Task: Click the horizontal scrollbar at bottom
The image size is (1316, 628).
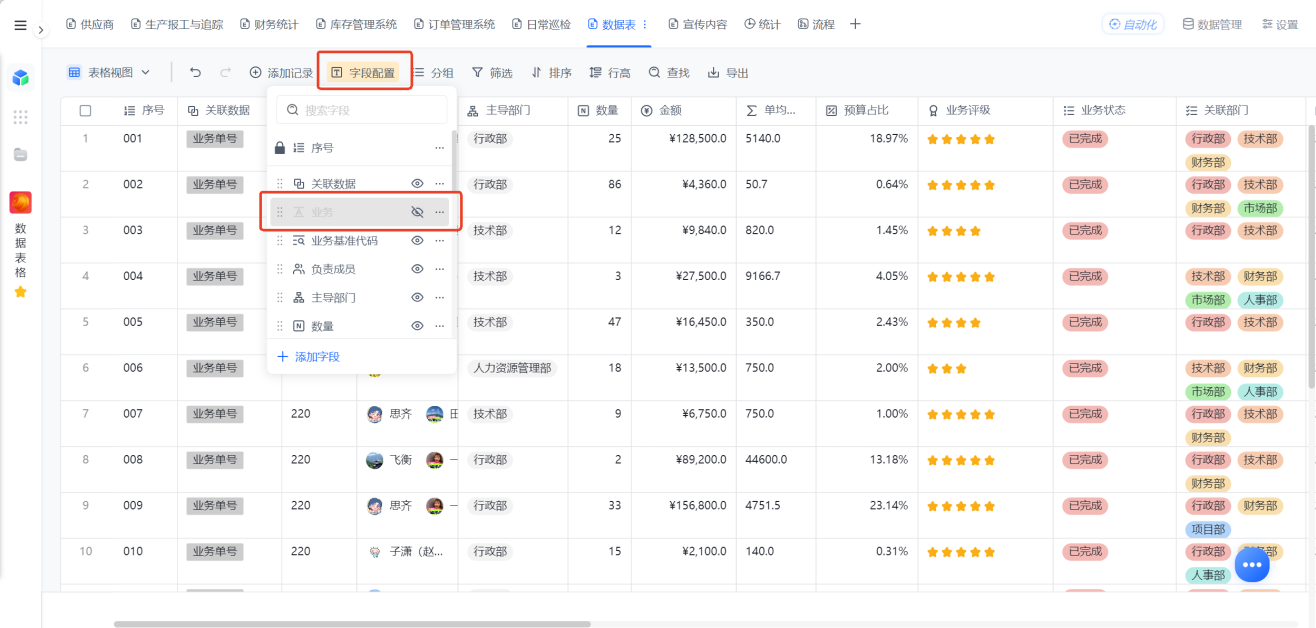Action: click(352, 624)
